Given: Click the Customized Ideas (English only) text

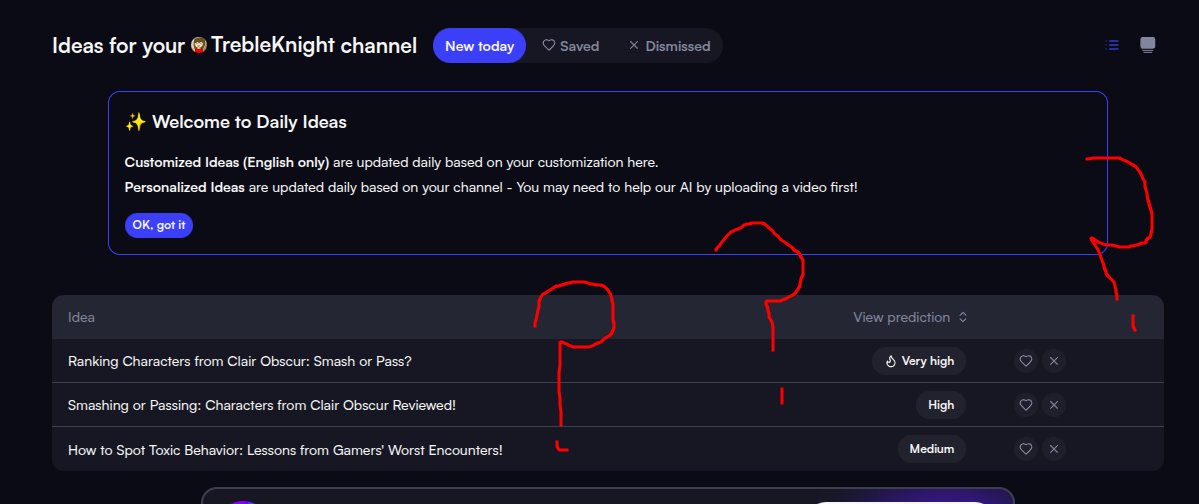Looking at the screenshot, I should coord(227,163).
